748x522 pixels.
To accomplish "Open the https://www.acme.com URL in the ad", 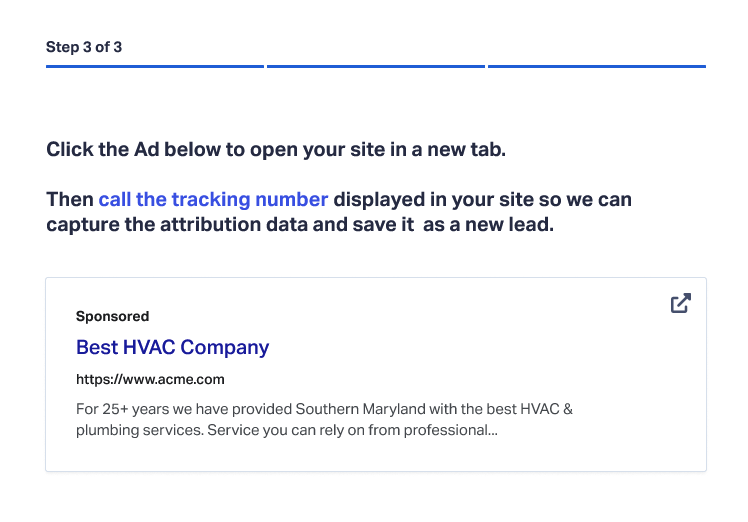I will tap(150, 379).
